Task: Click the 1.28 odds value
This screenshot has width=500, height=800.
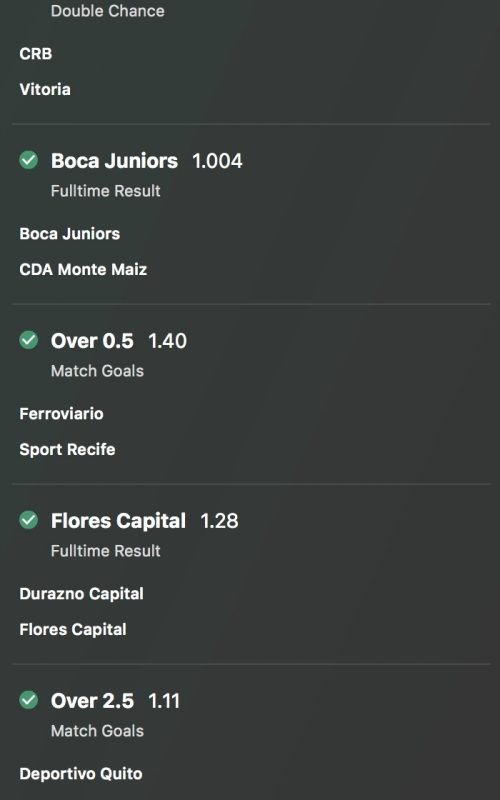Action: pos(219,521)
